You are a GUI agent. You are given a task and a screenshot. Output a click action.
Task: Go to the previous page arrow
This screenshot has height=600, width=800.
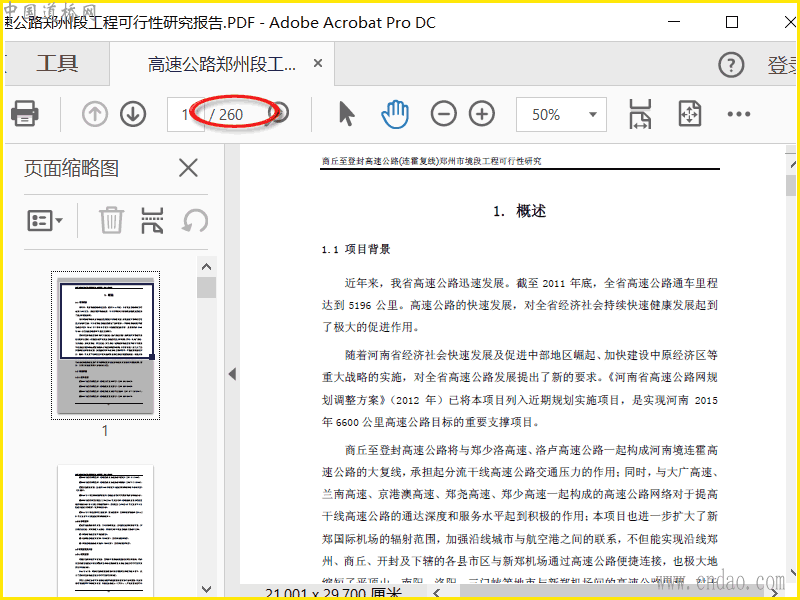pos(94,114)
